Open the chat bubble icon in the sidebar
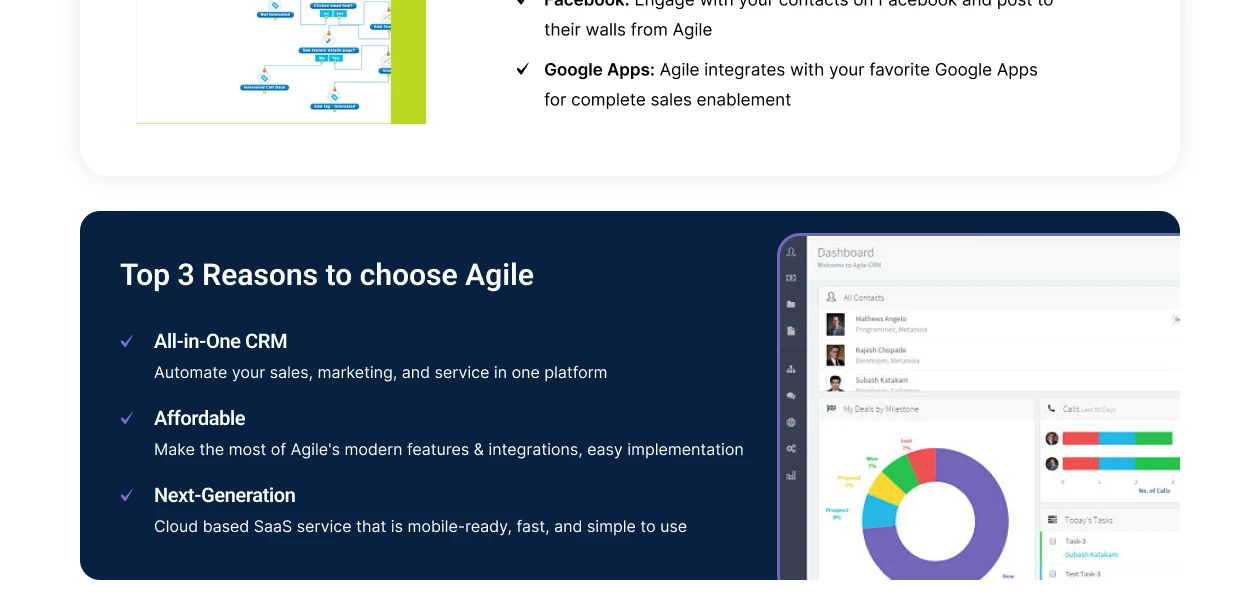The height and width of the screenshot is (600, 1260). point(791,396)
